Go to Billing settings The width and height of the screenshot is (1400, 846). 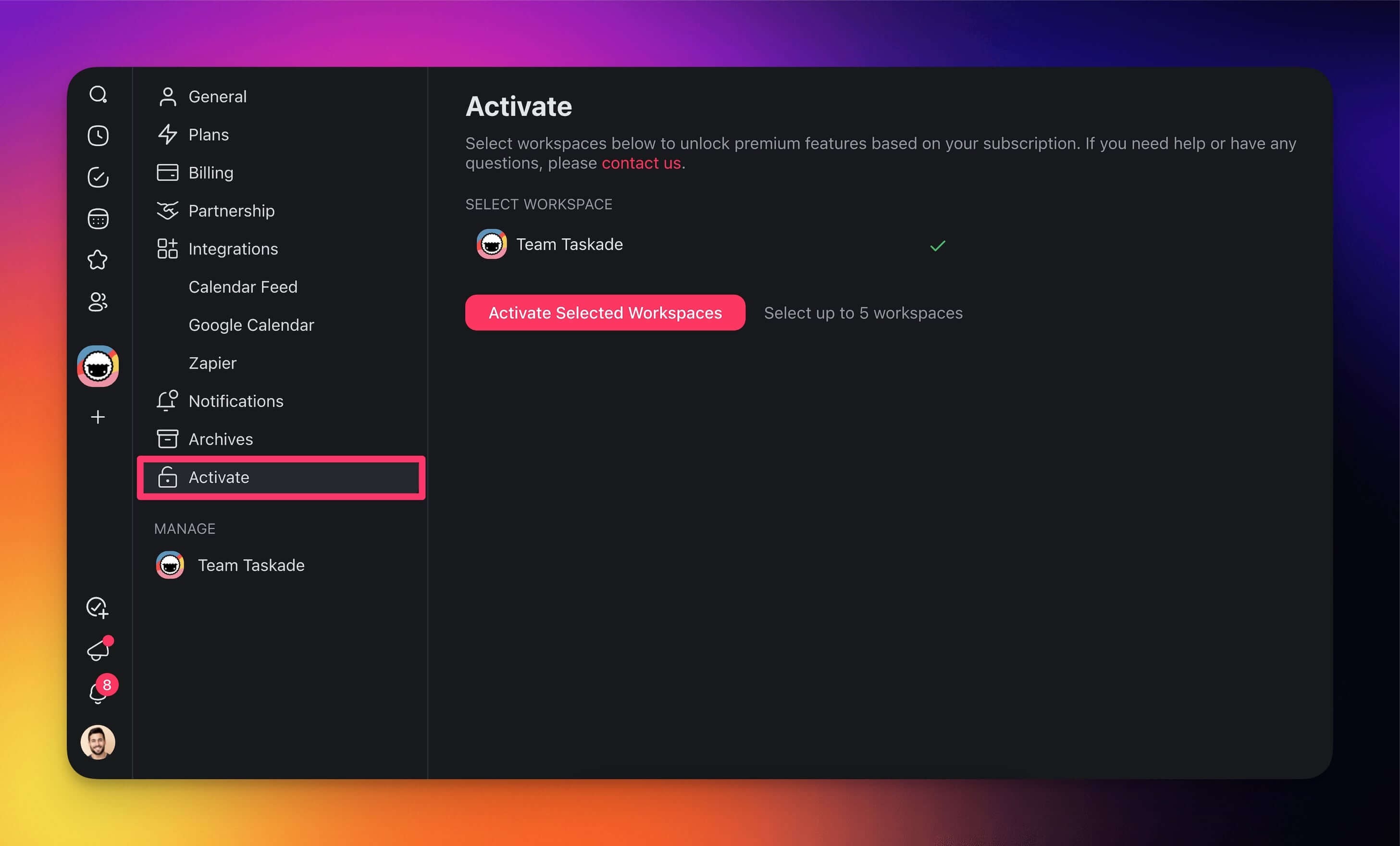(210, 173)
